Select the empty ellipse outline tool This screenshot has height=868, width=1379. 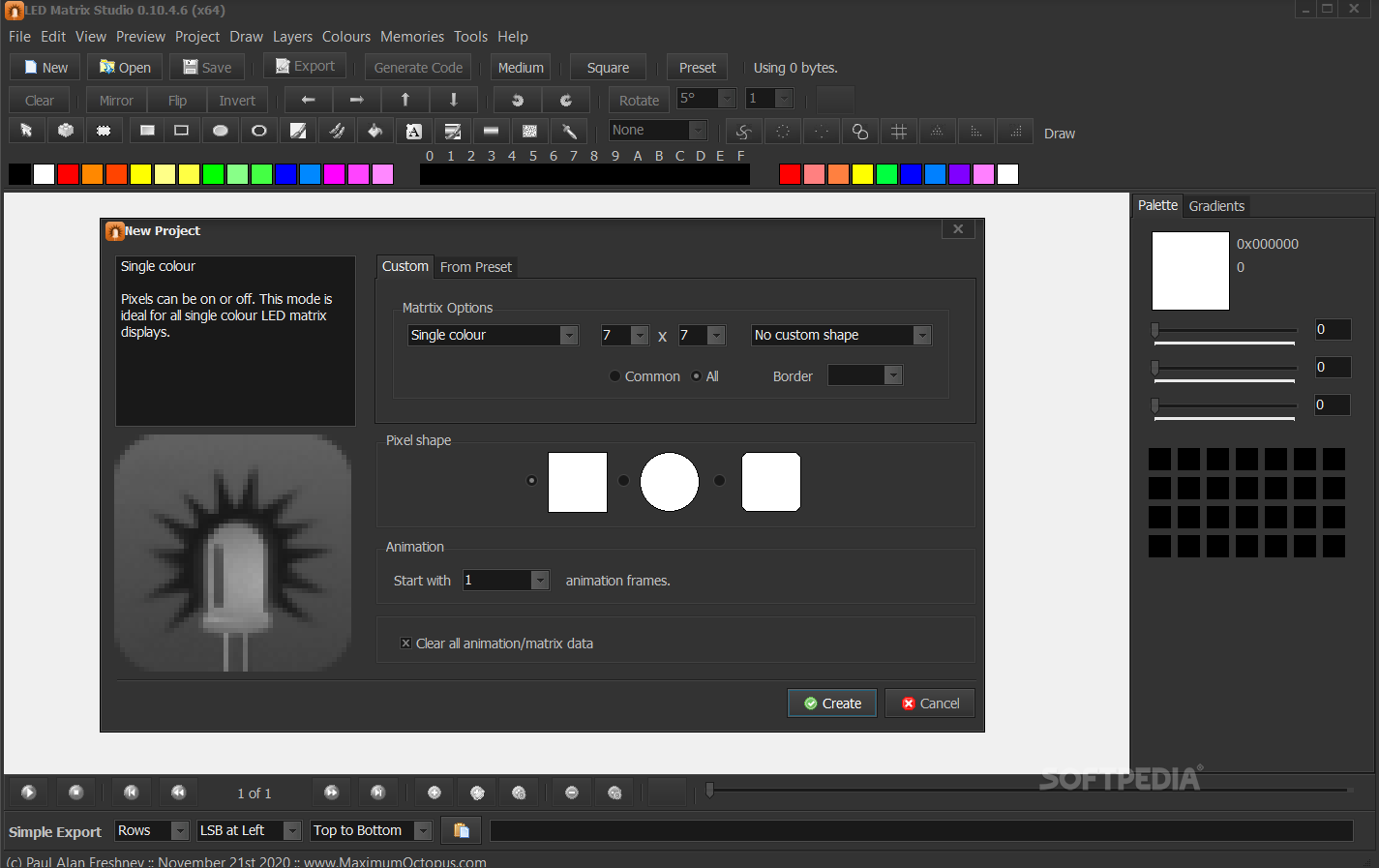click(259, 131)
